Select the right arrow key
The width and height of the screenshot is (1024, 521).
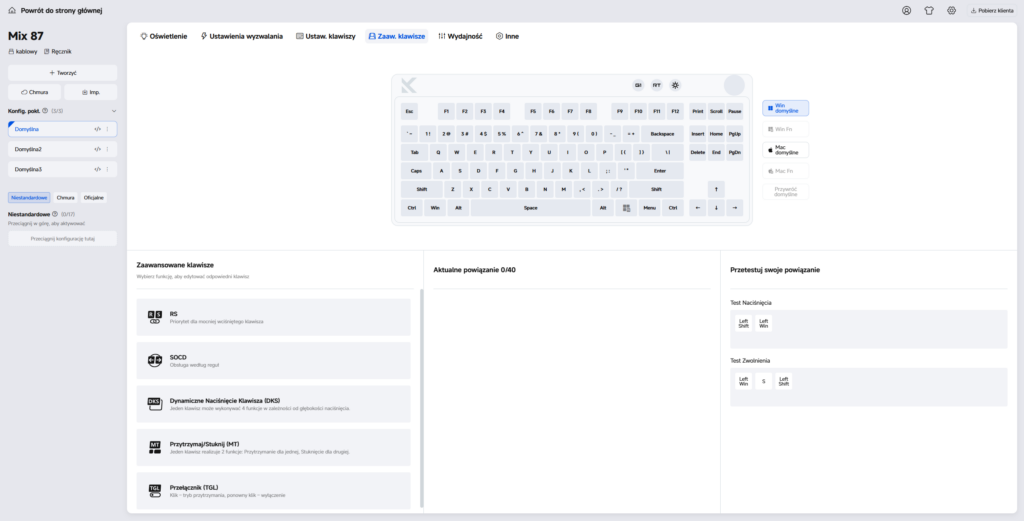[x=735, y=208]
